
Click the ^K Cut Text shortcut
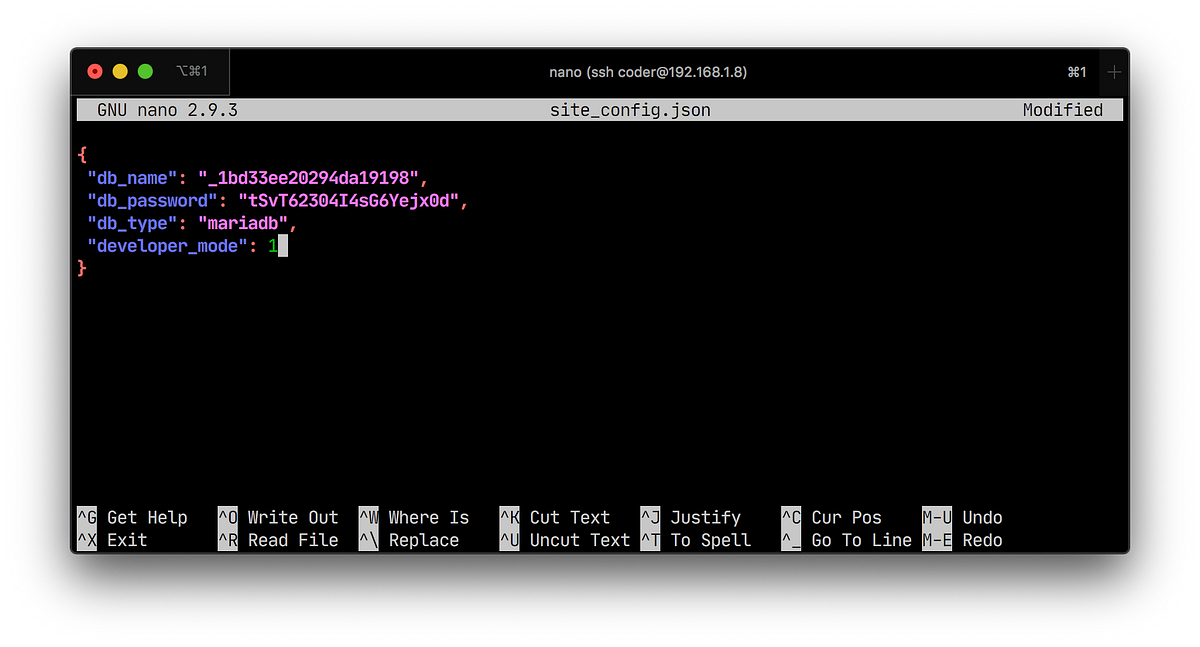(555, 517)
